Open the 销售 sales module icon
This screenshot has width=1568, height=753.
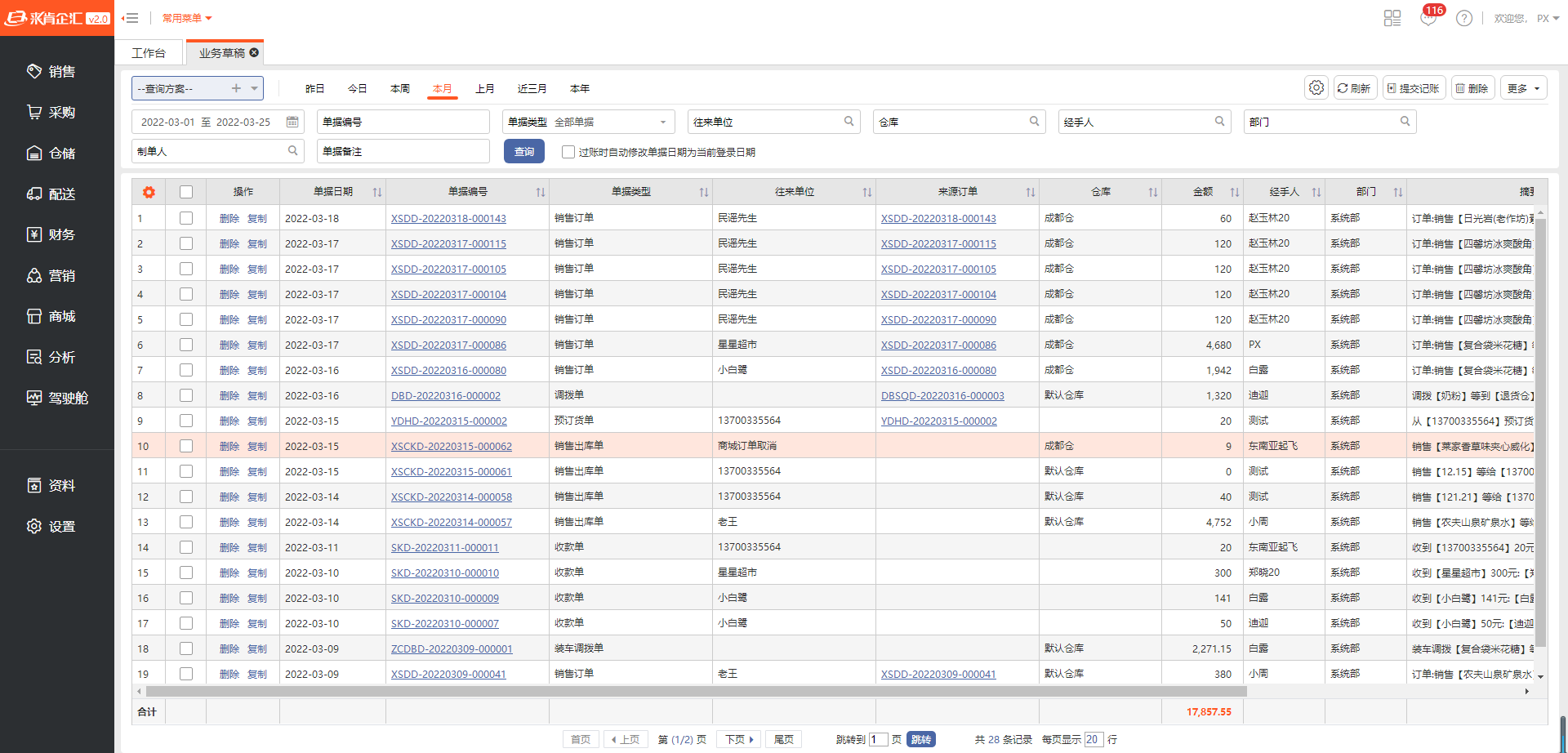[34, 72]
